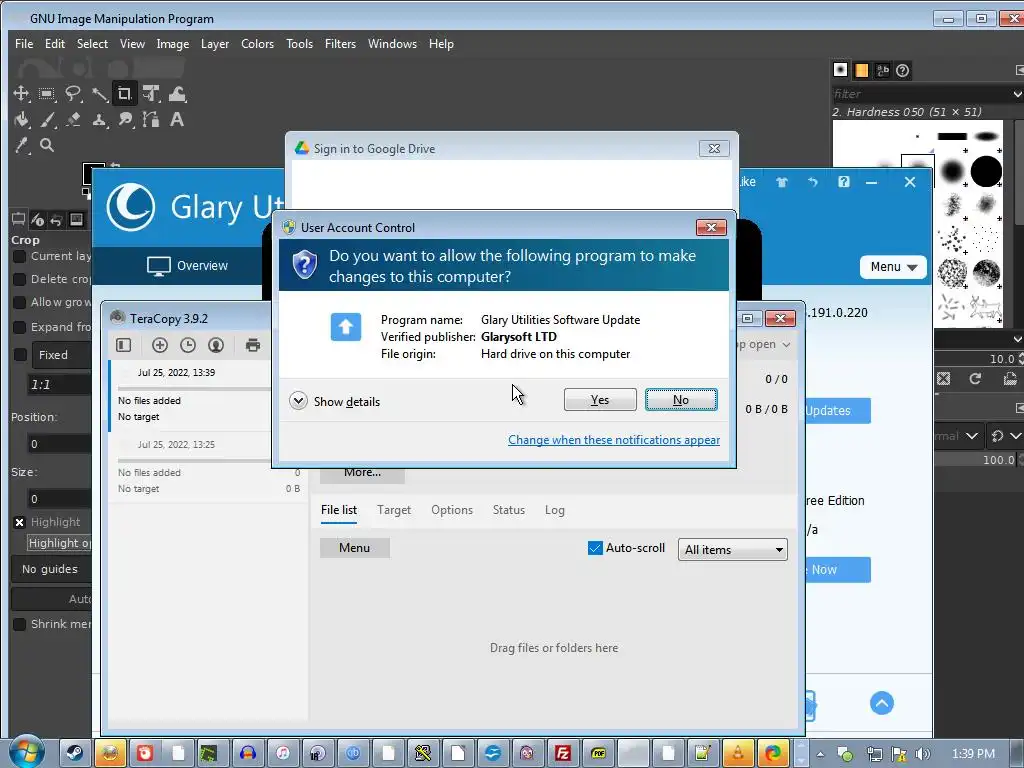1024x768 pixels.
Task: Select the Text tool in GIMP
Action: tap(177, 120)
